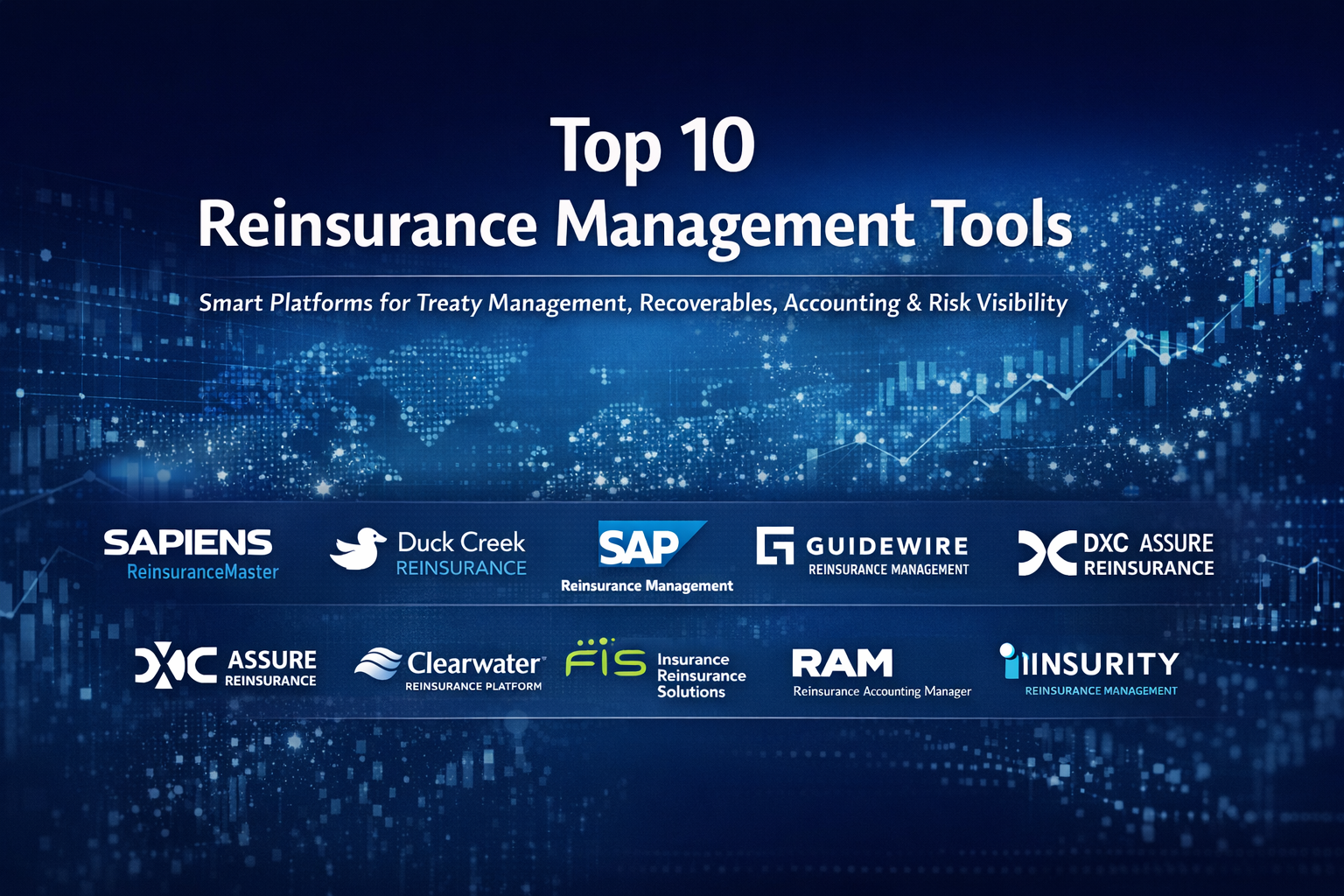1344x896 pixels.
Task: Open the ReinsuranceMaster text under Sapiens
Action: (x=202, y=572)
